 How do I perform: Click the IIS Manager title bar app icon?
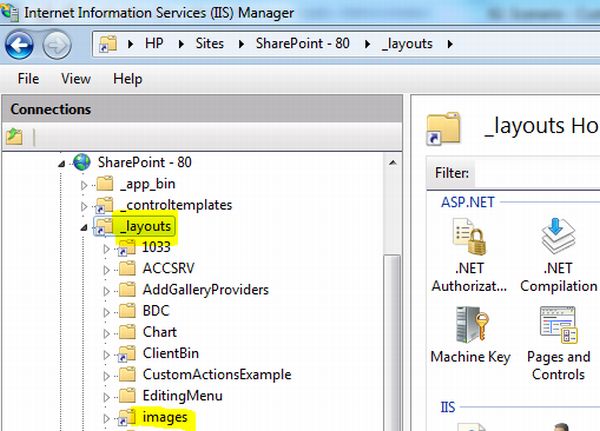point(10,13)
